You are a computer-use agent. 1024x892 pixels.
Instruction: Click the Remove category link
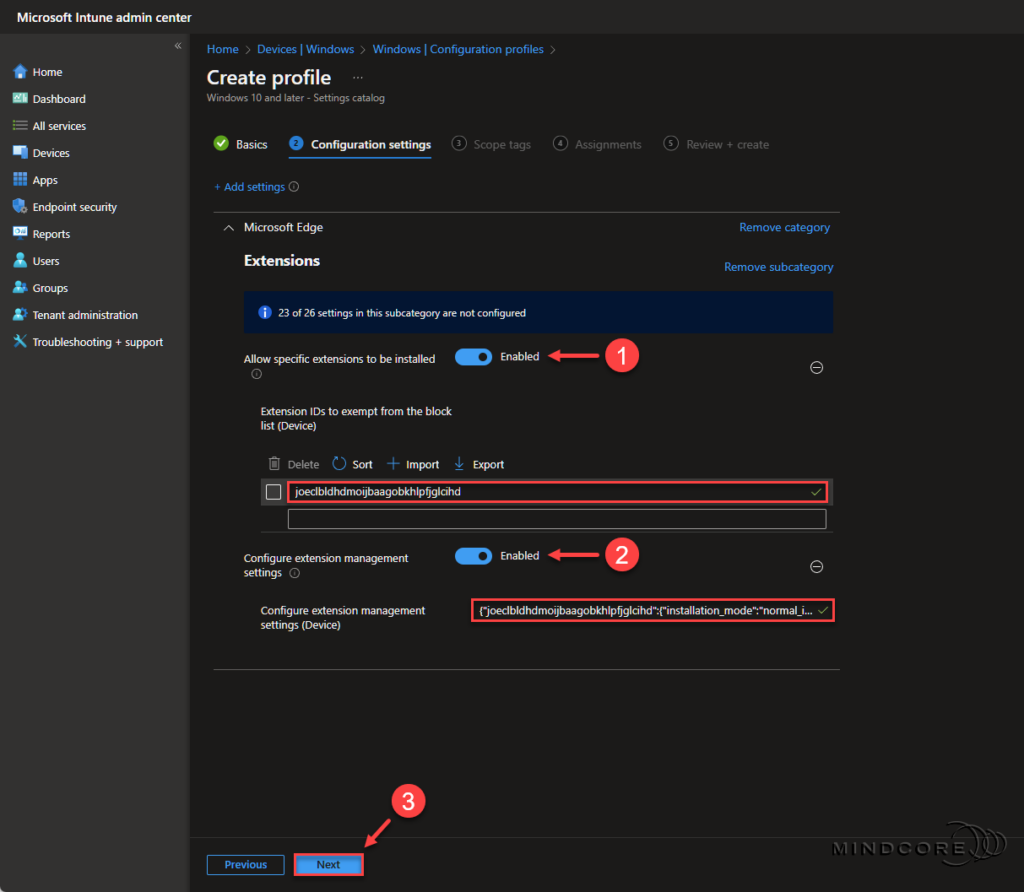pyautogui.click(x=784, y=227)
